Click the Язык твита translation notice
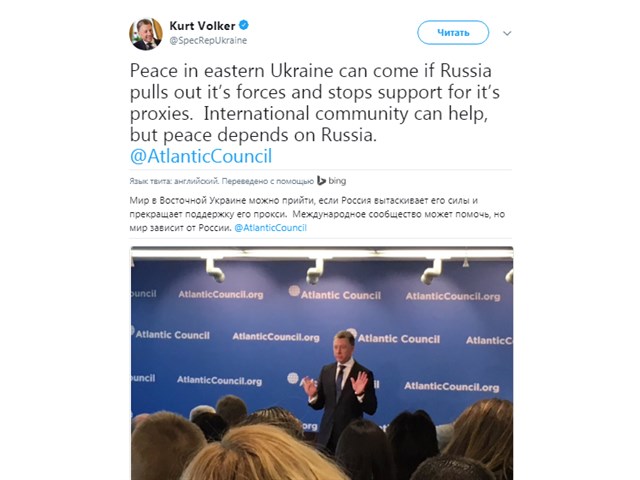This screenshot has height=480, width=640. 221,181
